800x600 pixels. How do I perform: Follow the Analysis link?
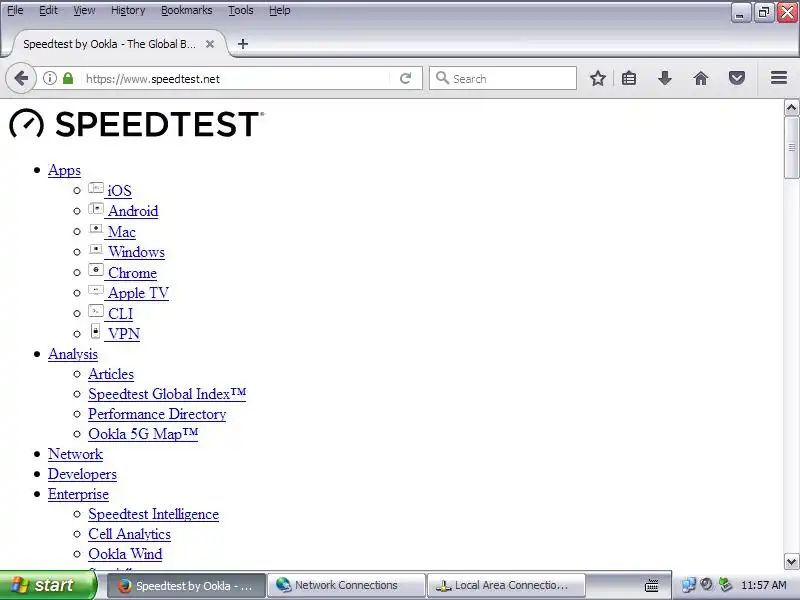coord(73,354)
